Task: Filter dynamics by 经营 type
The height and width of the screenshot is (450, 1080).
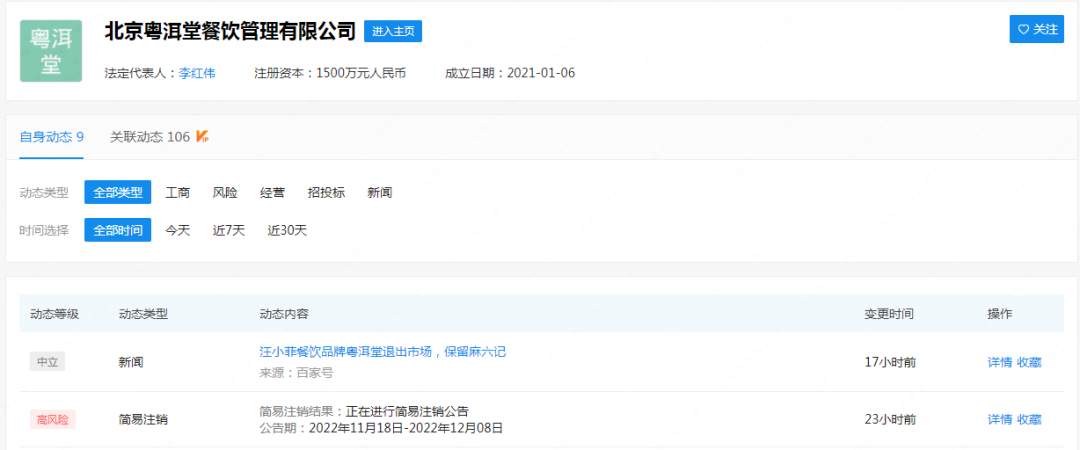Action: (272, 192)
